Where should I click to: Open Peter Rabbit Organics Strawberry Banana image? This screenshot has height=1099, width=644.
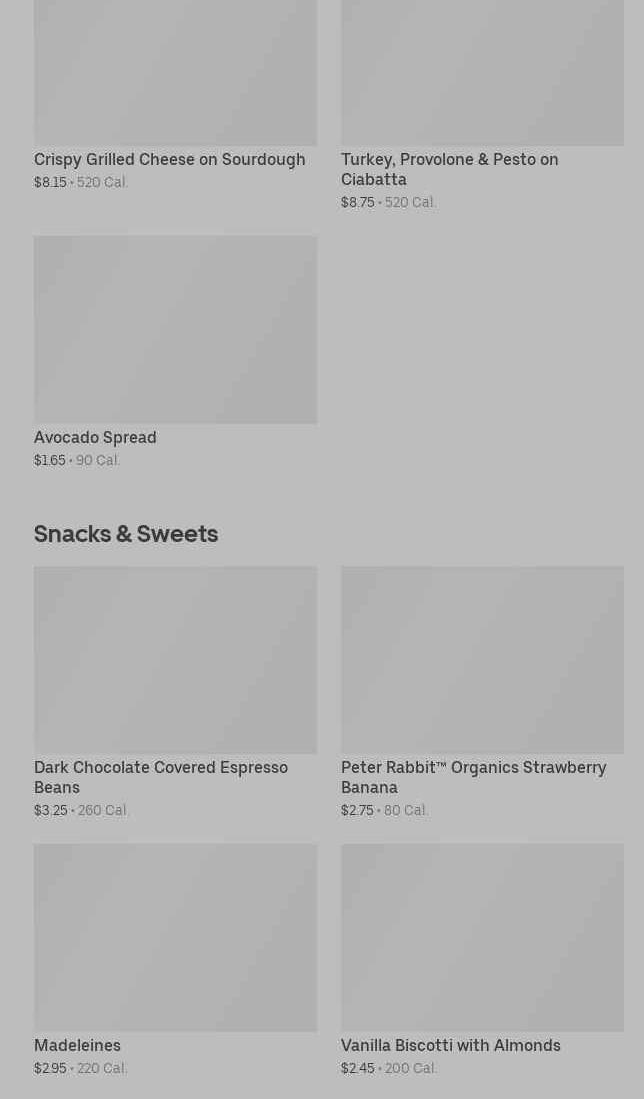(482, 659)
